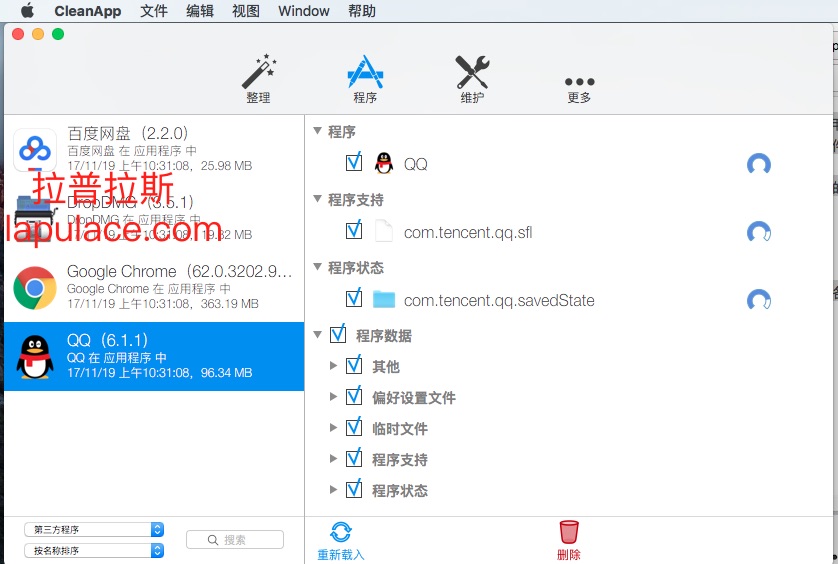Image resolution: width=838 pixels, height=564 pixels.
Task: Open the 视图 menu
Action: 246,11
